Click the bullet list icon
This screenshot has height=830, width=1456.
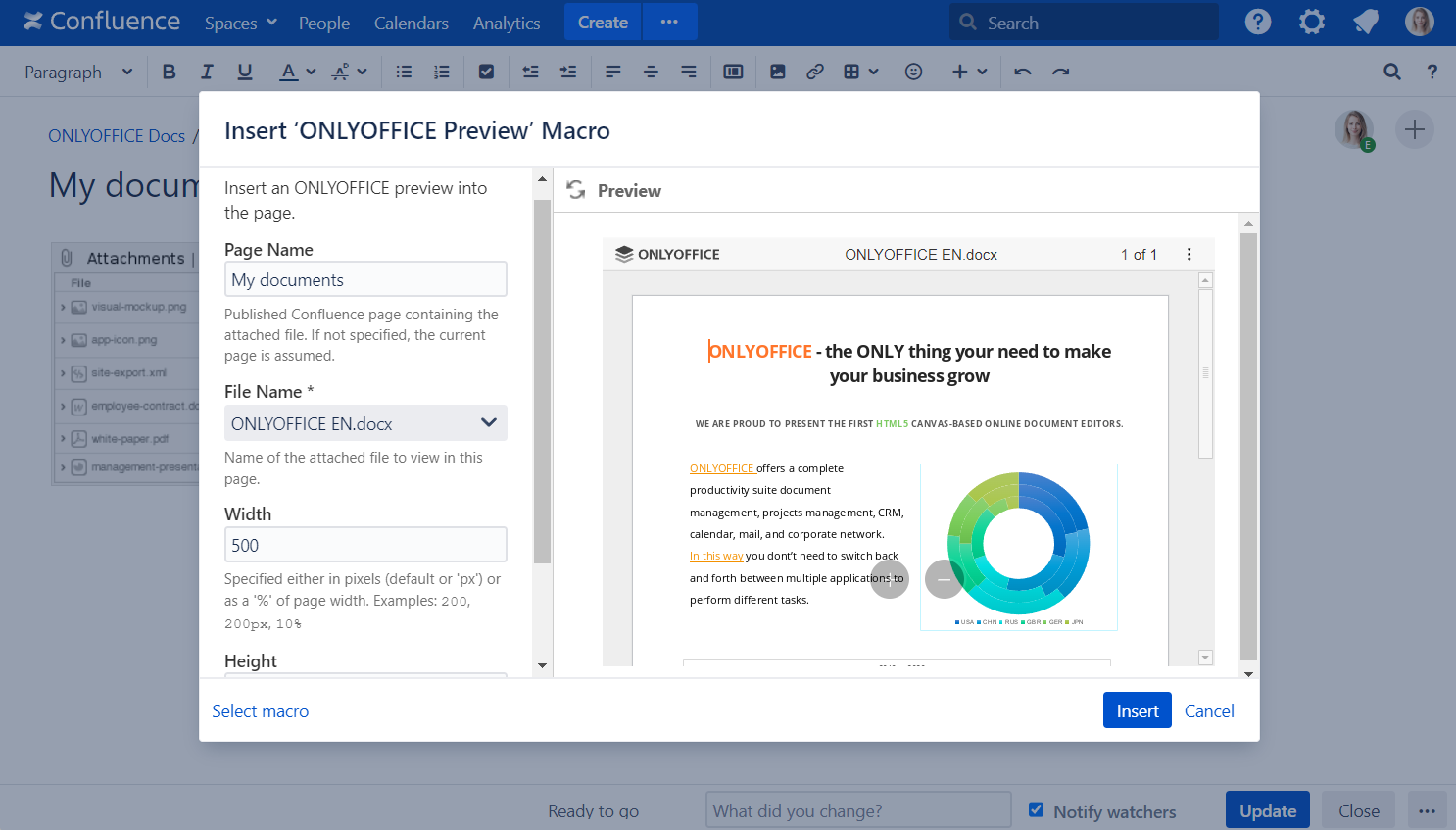point(404,72)
